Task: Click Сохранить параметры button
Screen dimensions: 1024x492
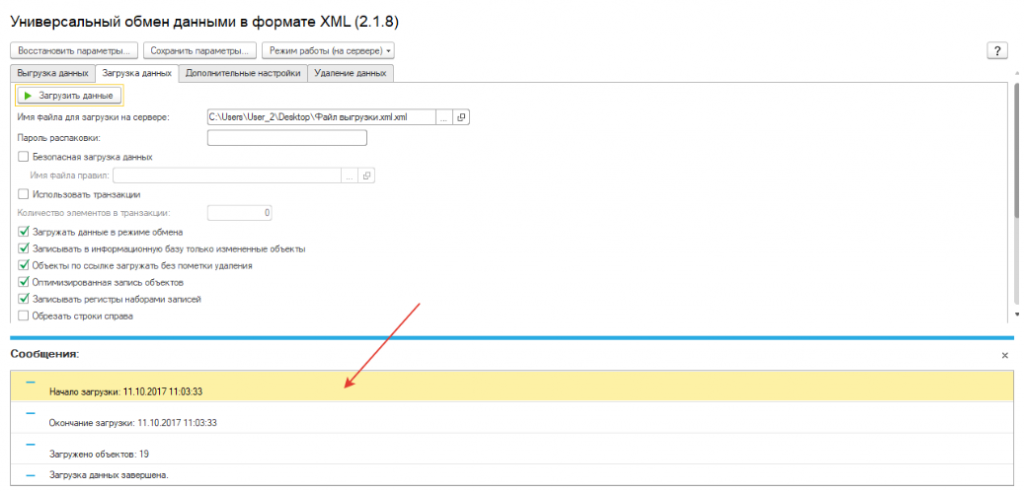Action: [199, 50]
